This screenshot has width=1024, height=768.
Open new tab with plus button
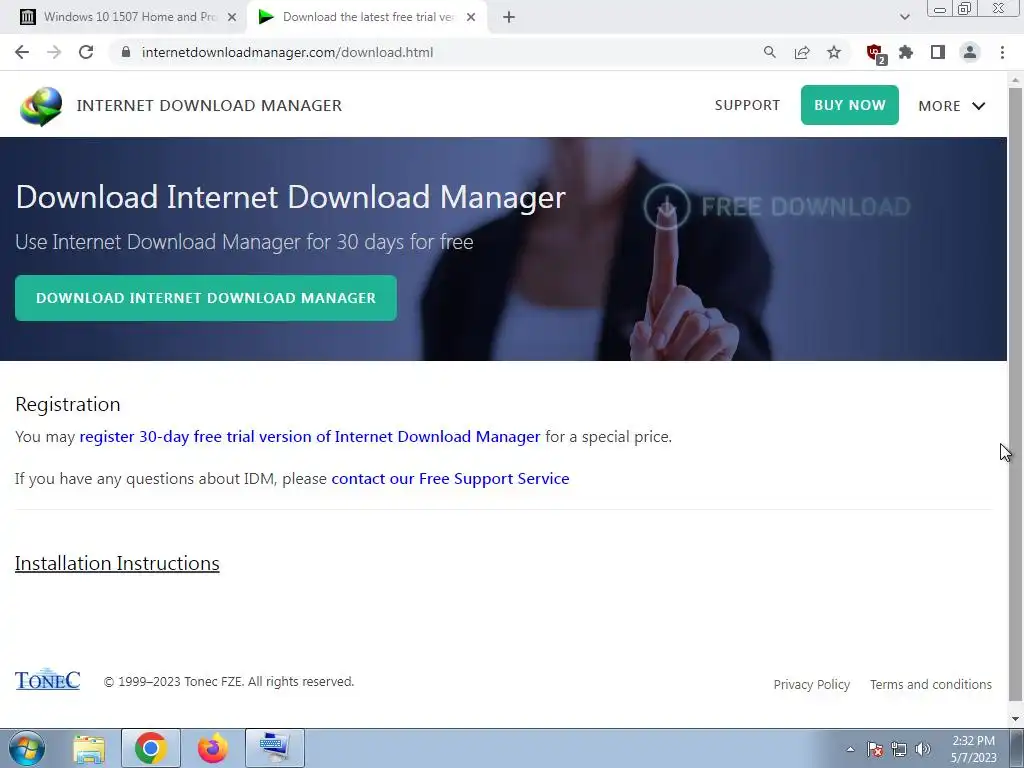click(509, 17)
